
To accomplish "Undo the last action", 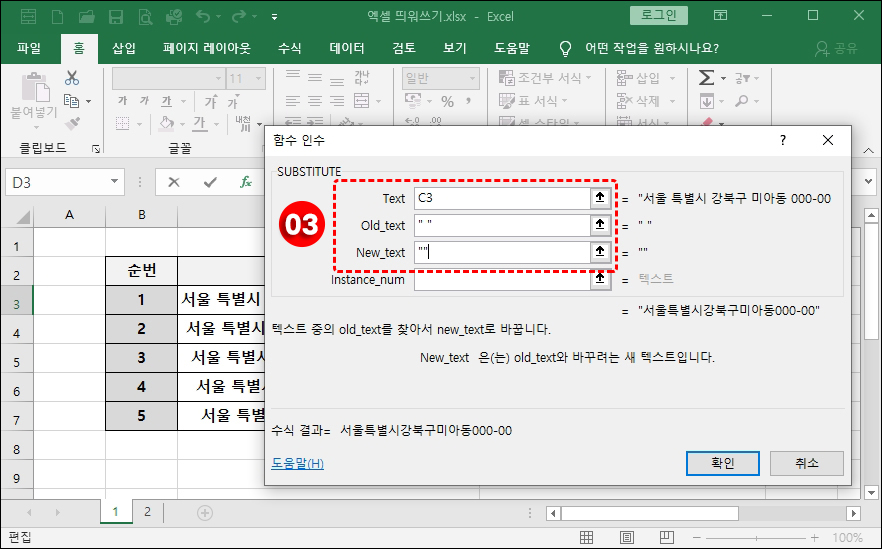I will tap(202, 16).
